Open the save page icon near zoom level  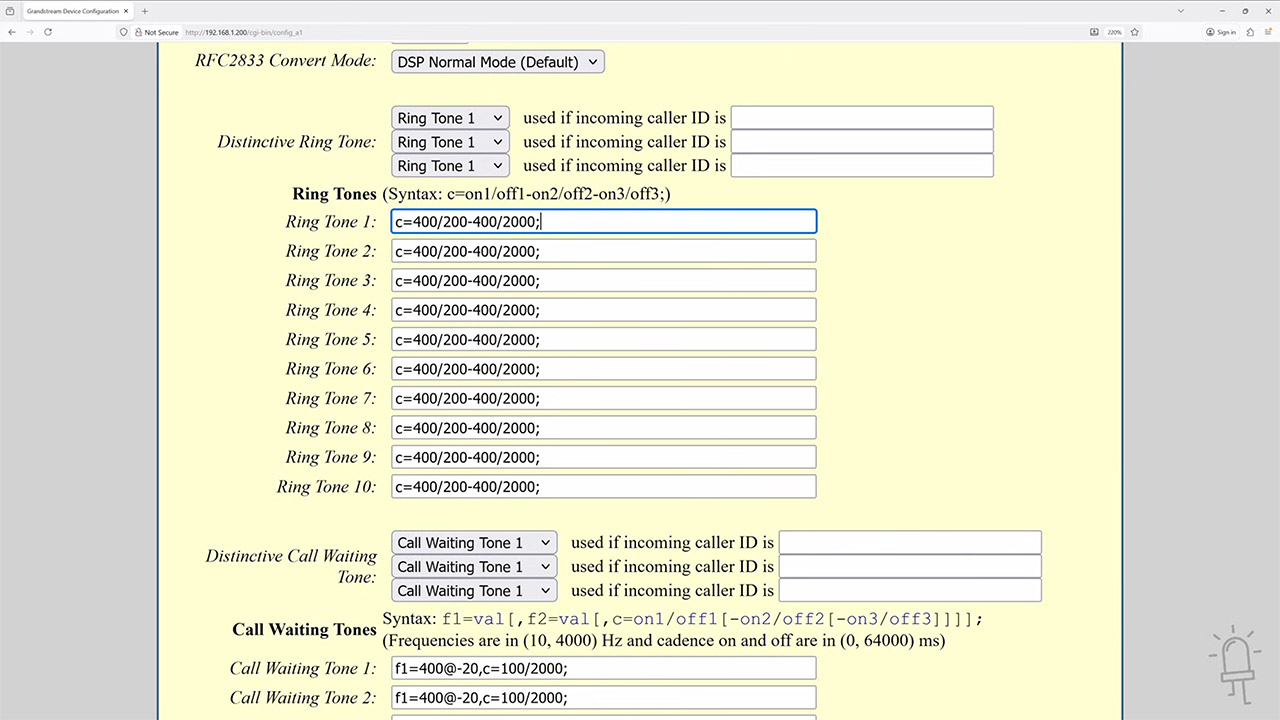click(x=1094, y=32)
